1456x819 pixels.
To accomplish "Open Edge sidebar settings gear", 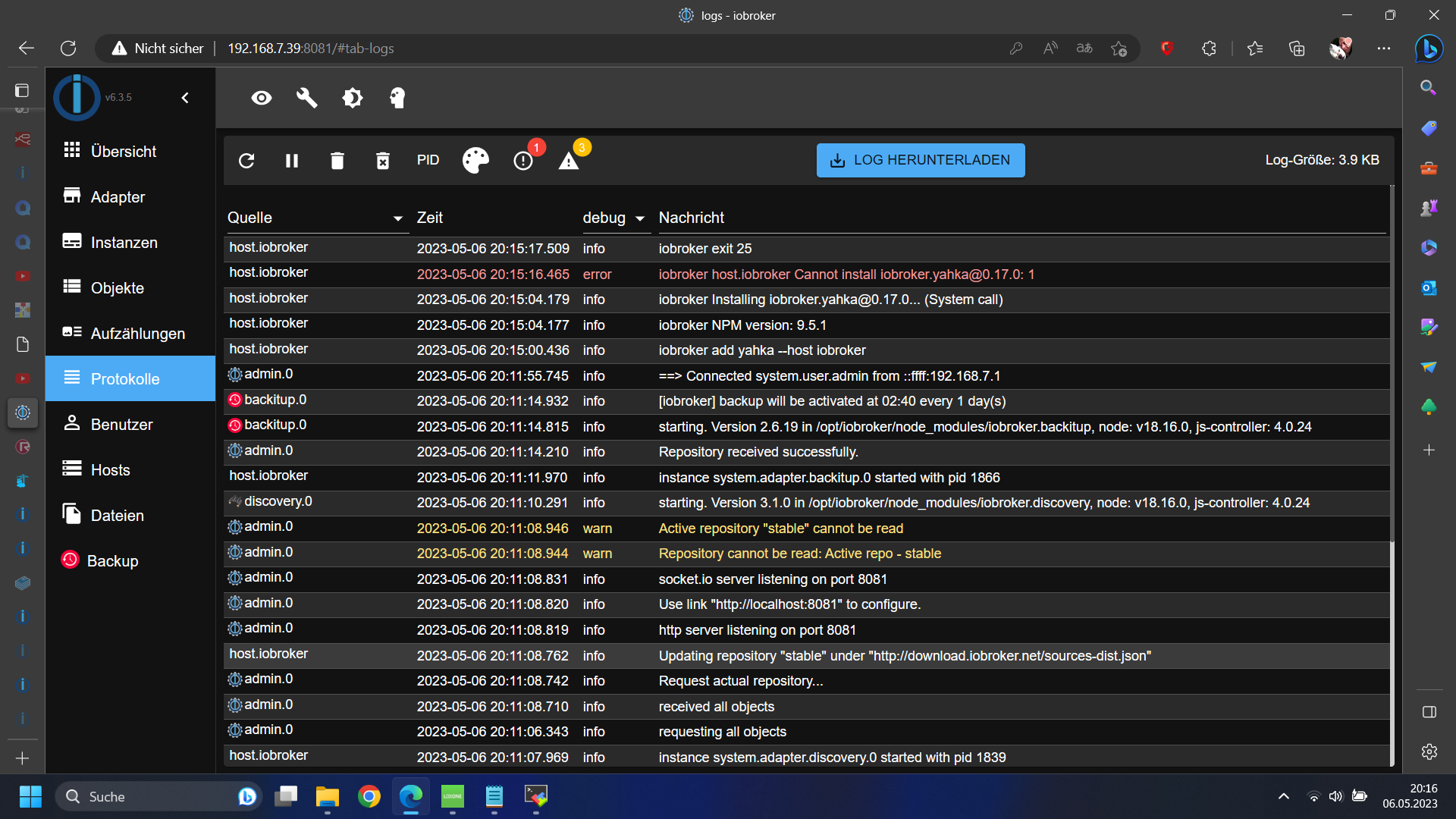I will coord(1429,752).
